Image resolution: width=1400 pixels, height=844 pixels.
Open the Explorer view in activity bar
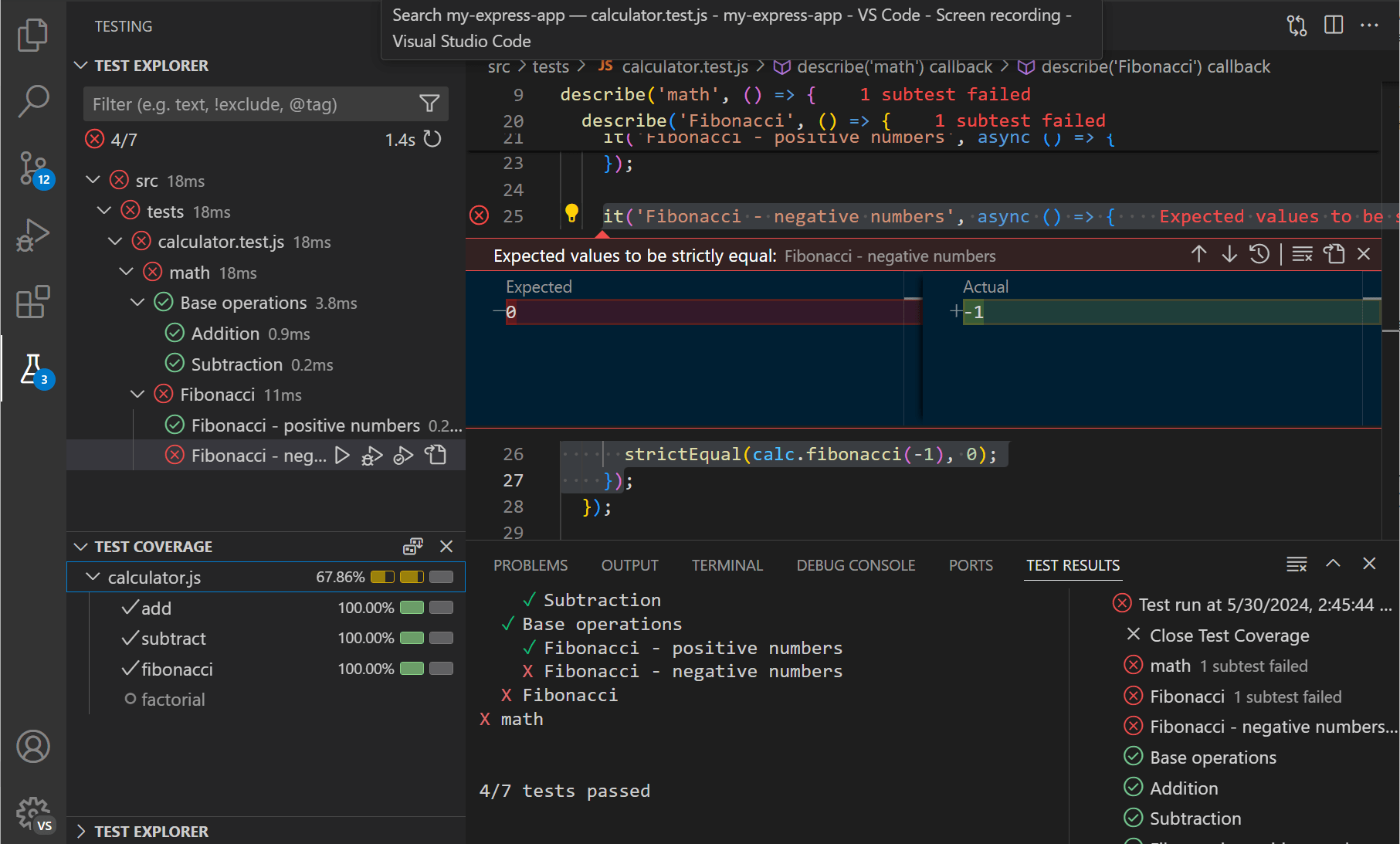(x=32, y=35)
